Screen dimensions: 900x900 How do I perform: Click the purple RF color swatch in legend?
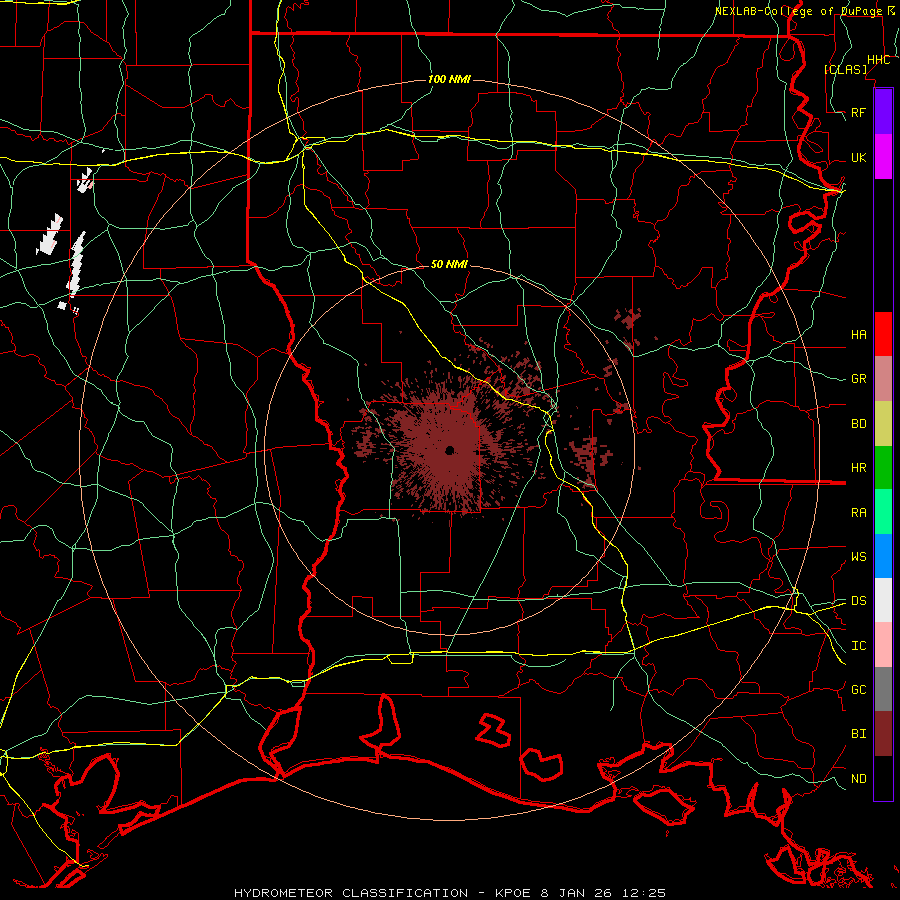click(883, 112)
